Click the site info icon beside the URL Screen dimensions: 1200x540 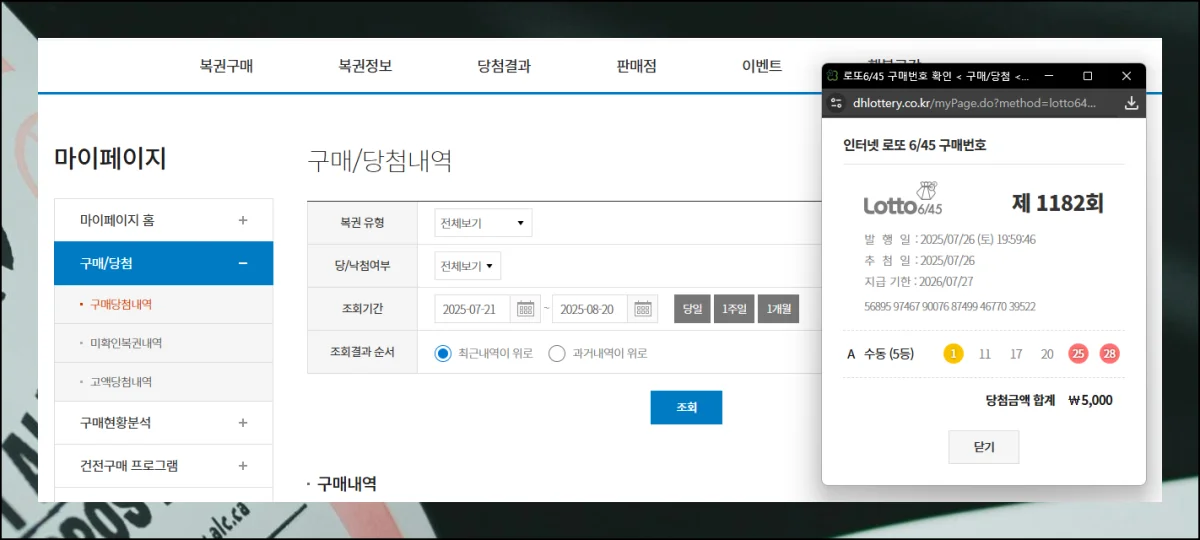pyautogui.click(x=836, y=103)
